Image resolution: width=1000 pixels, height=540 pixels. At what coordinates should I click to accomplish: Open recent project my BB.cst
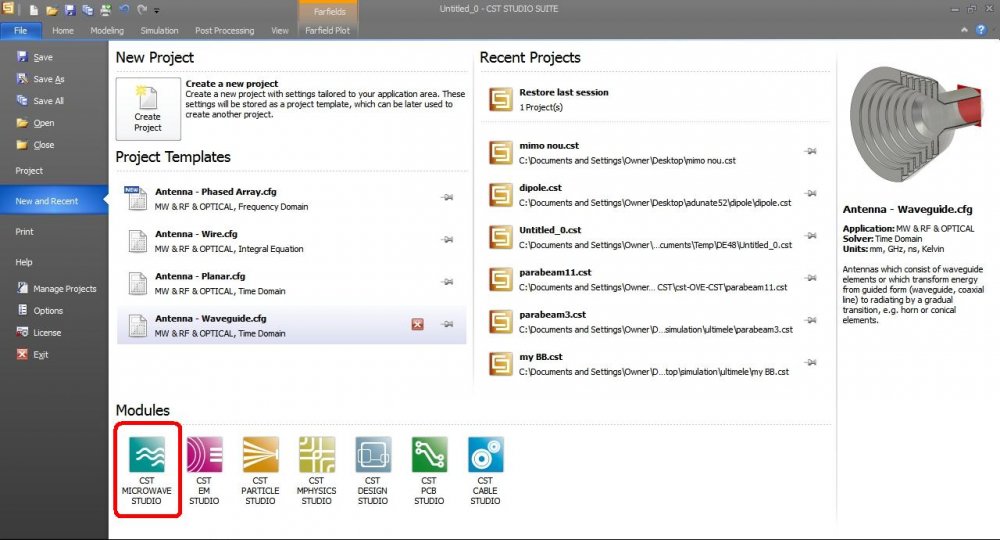point(655,364)
